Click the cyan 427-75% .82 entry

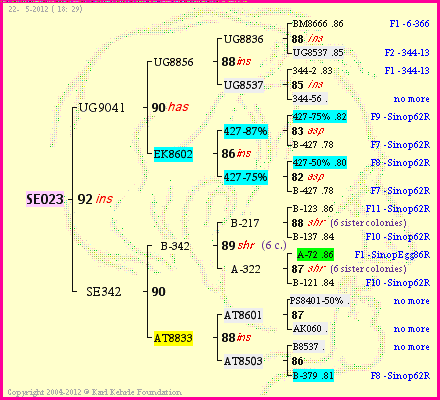(320, 117)
